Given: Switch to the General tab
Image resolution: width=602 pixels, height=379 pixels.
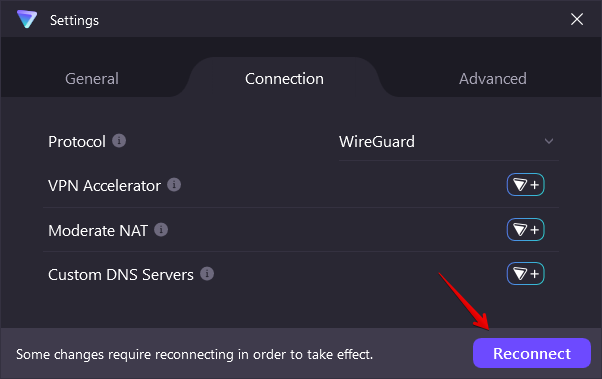Looking at the screenshot, I should point(92,79).
